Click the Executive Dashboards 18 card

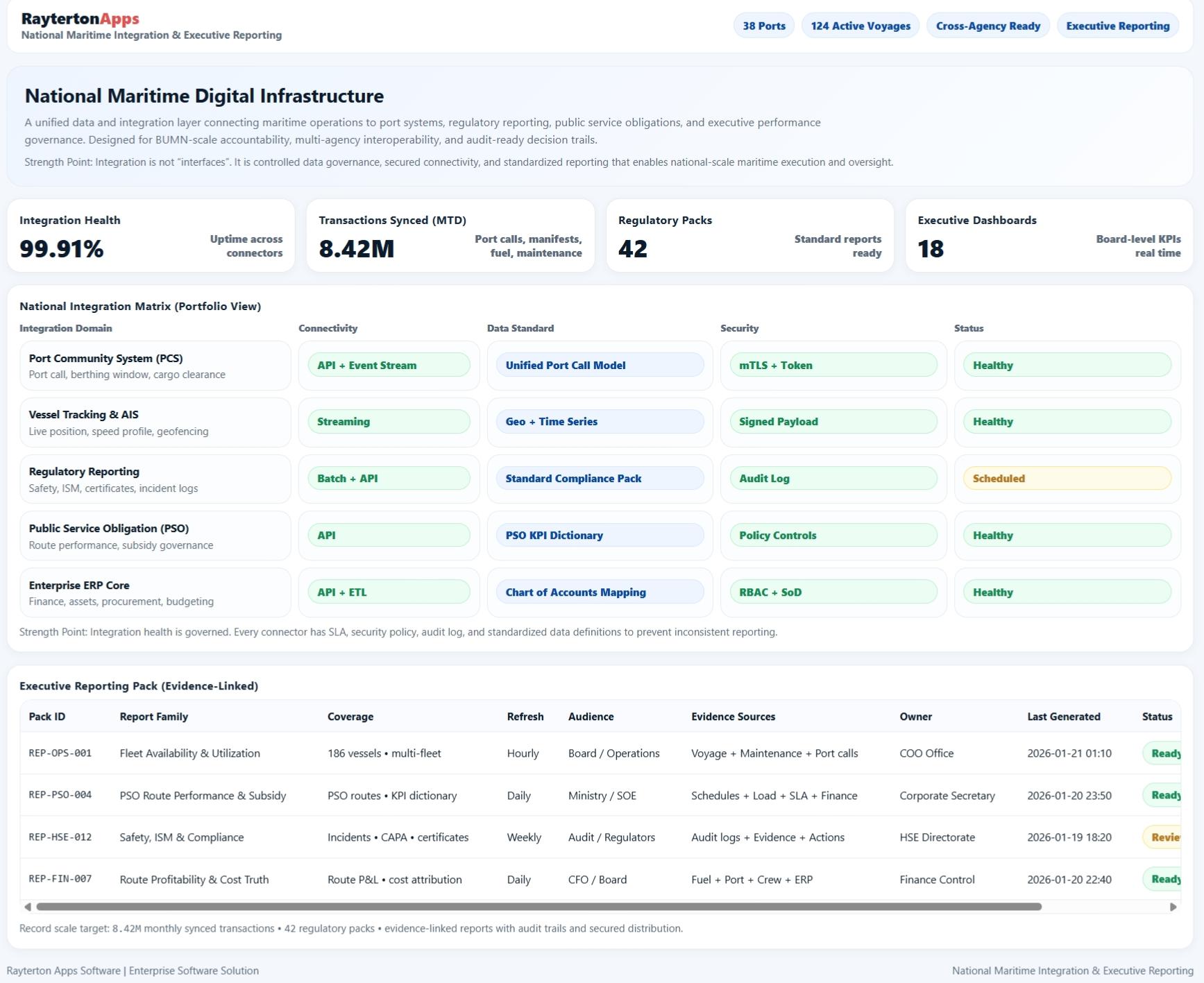[x=1049, y=236]
